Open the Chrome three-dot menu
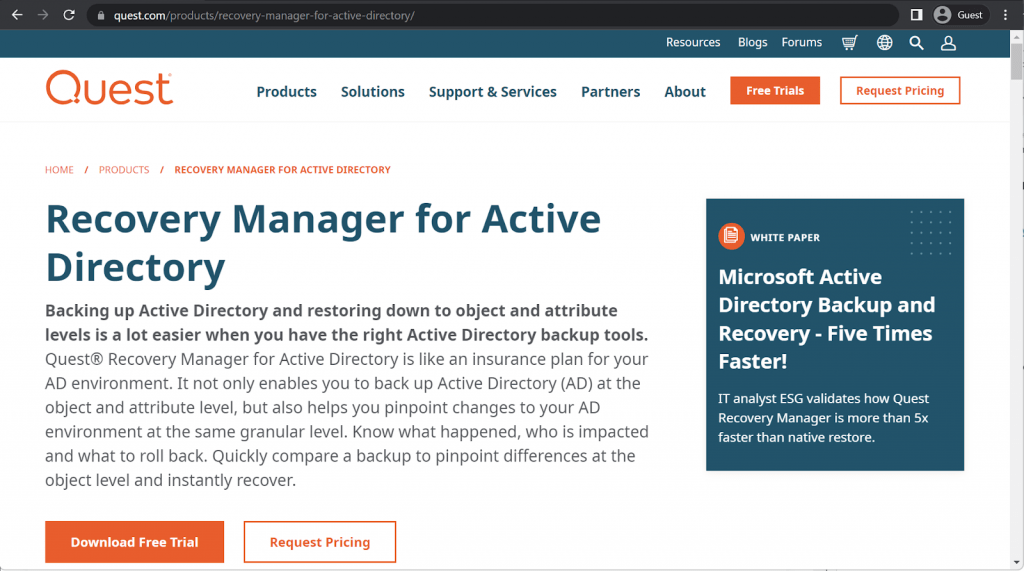The height and width of the screenshot is (571, 1024). tap(1005, 15)
